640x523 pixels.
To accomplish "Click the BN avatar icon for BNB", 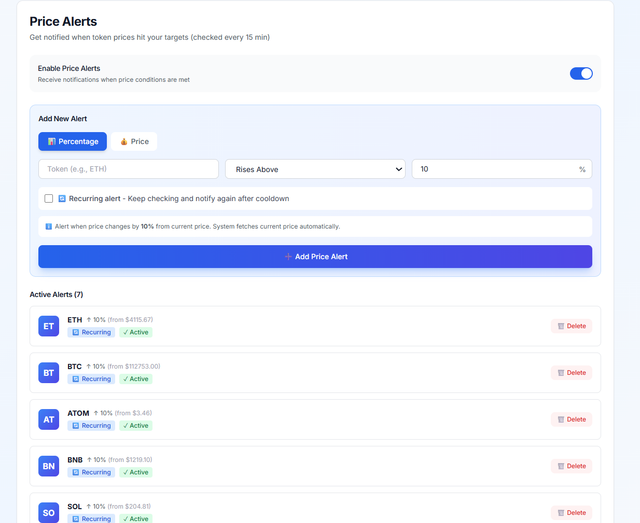I will pyautogui.click(x=49, y=466).
